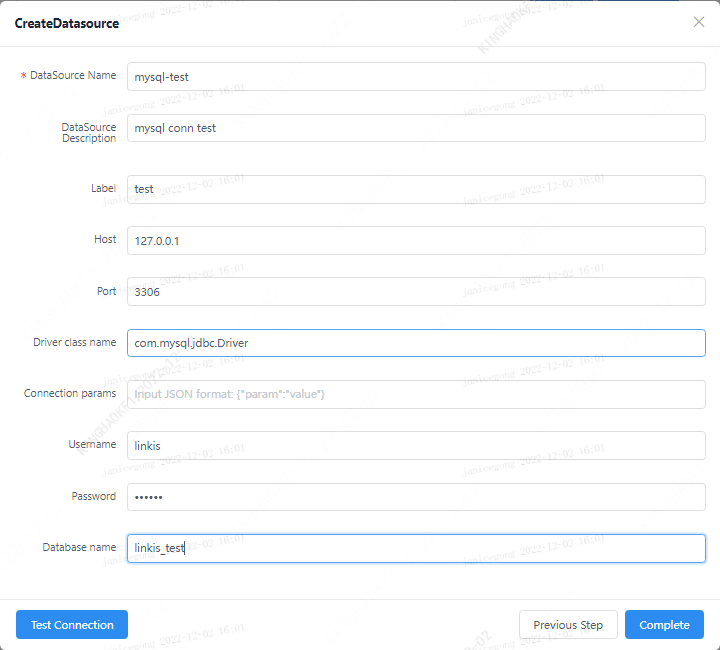720x650 pixels.
Task: Focus the DataSource Name input field
Action: click(416, 77)
